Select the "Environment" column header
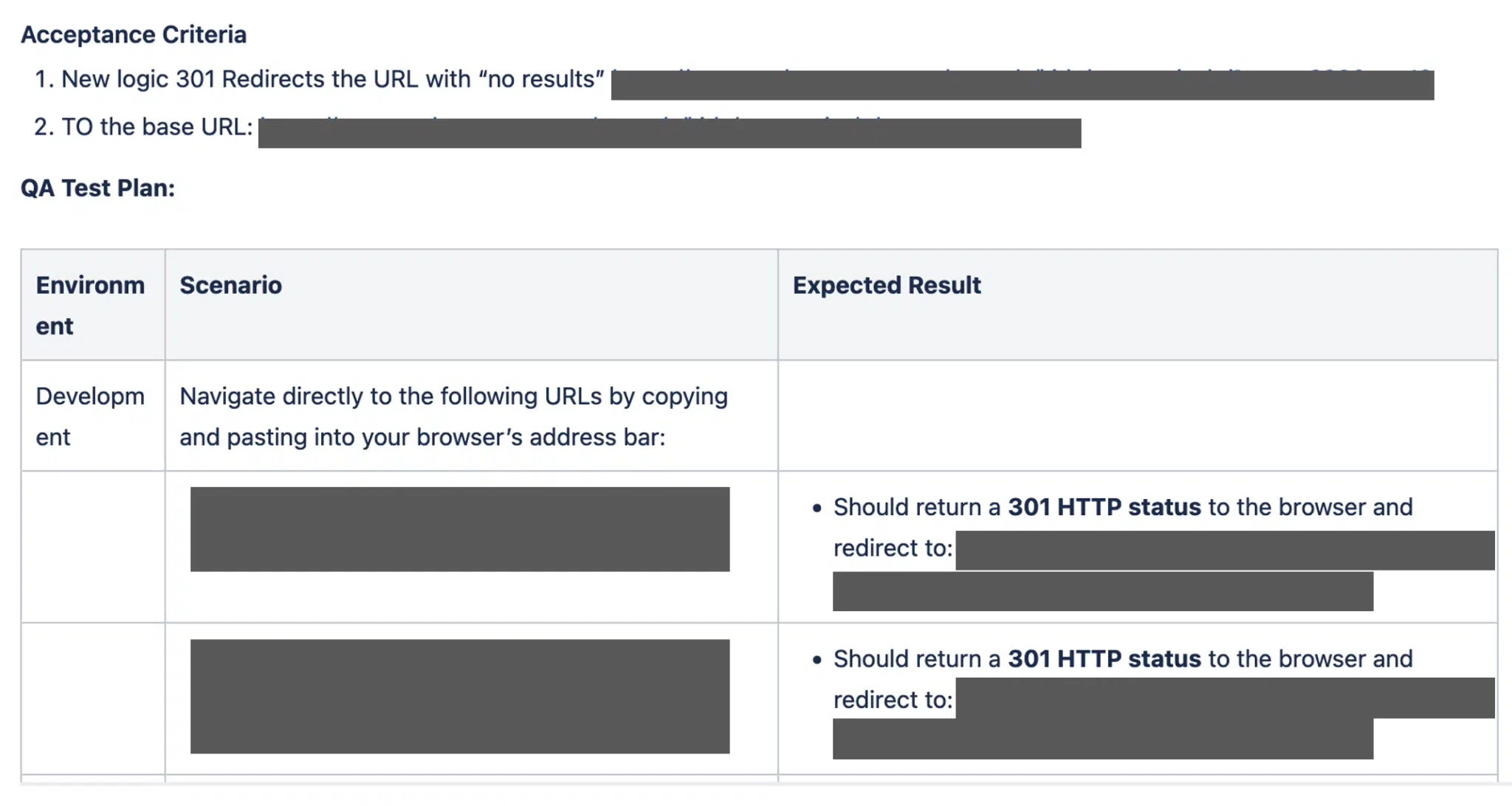 point(90,305)
